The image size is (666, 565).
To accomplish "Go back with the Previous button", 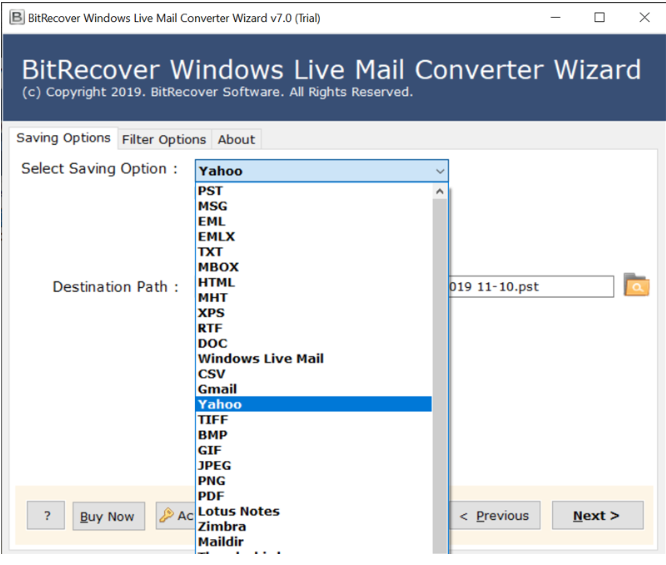I will click(494, 516).
